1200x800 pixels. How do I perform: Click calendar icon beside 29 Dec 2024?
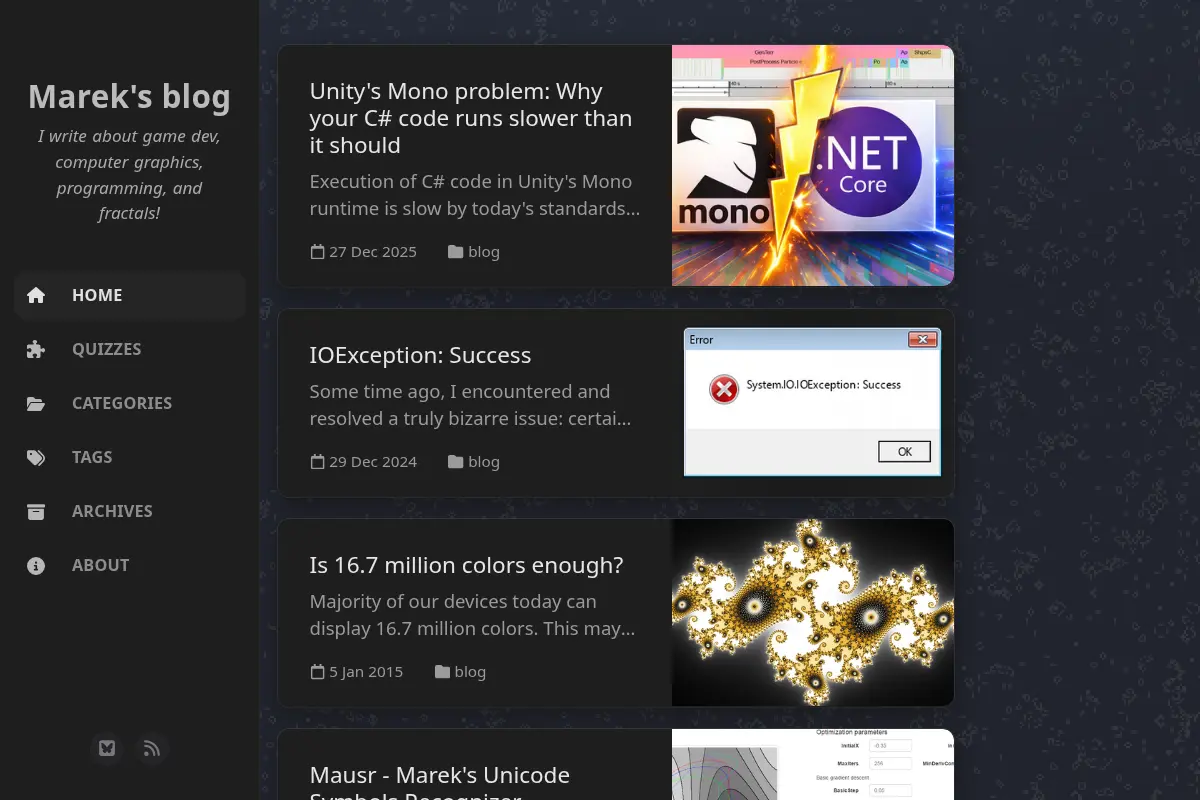(x=317, y=461)
